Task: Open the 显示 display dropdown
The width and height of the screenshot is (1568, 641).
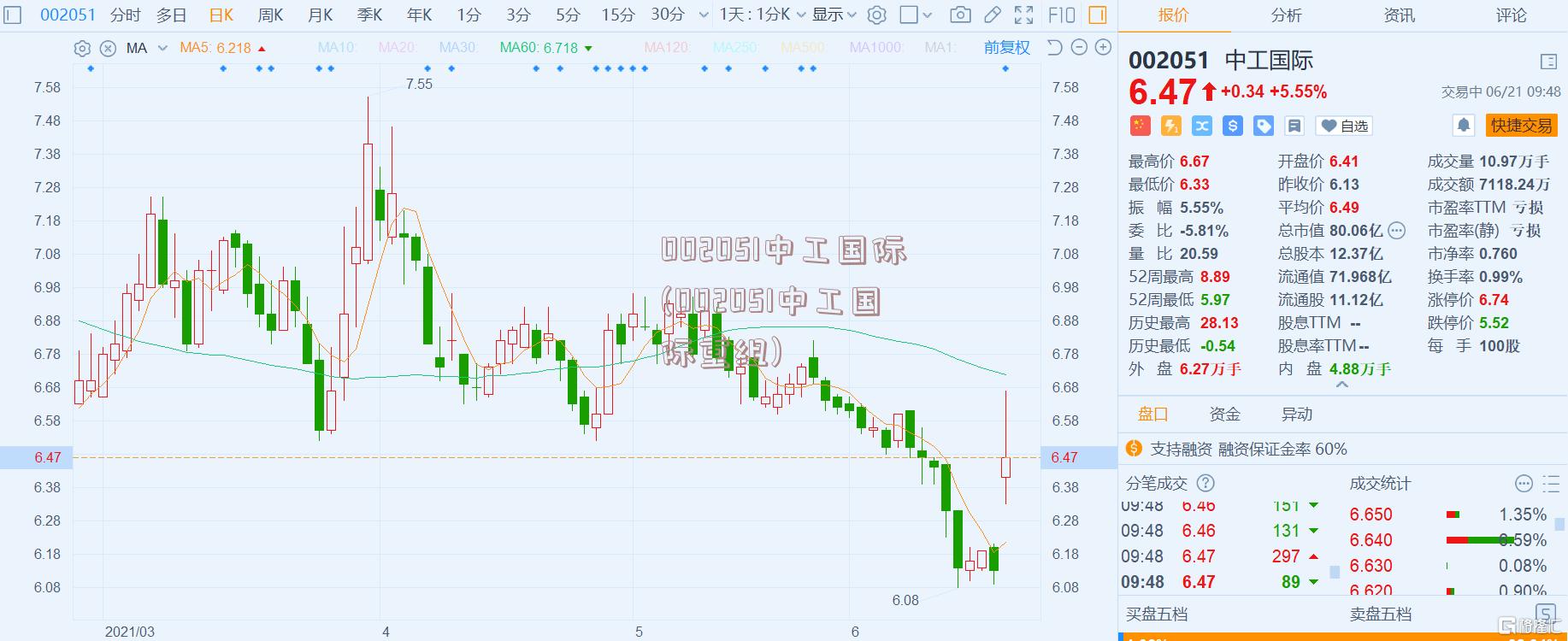Action: (834, 15)
